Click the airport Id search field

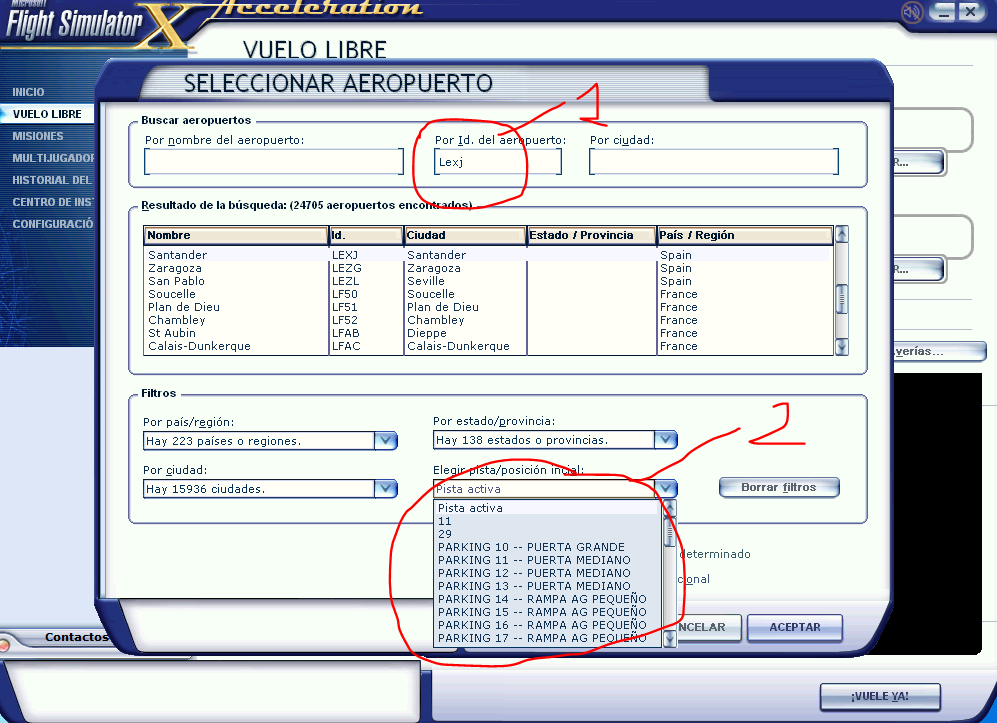click(497, 162)
